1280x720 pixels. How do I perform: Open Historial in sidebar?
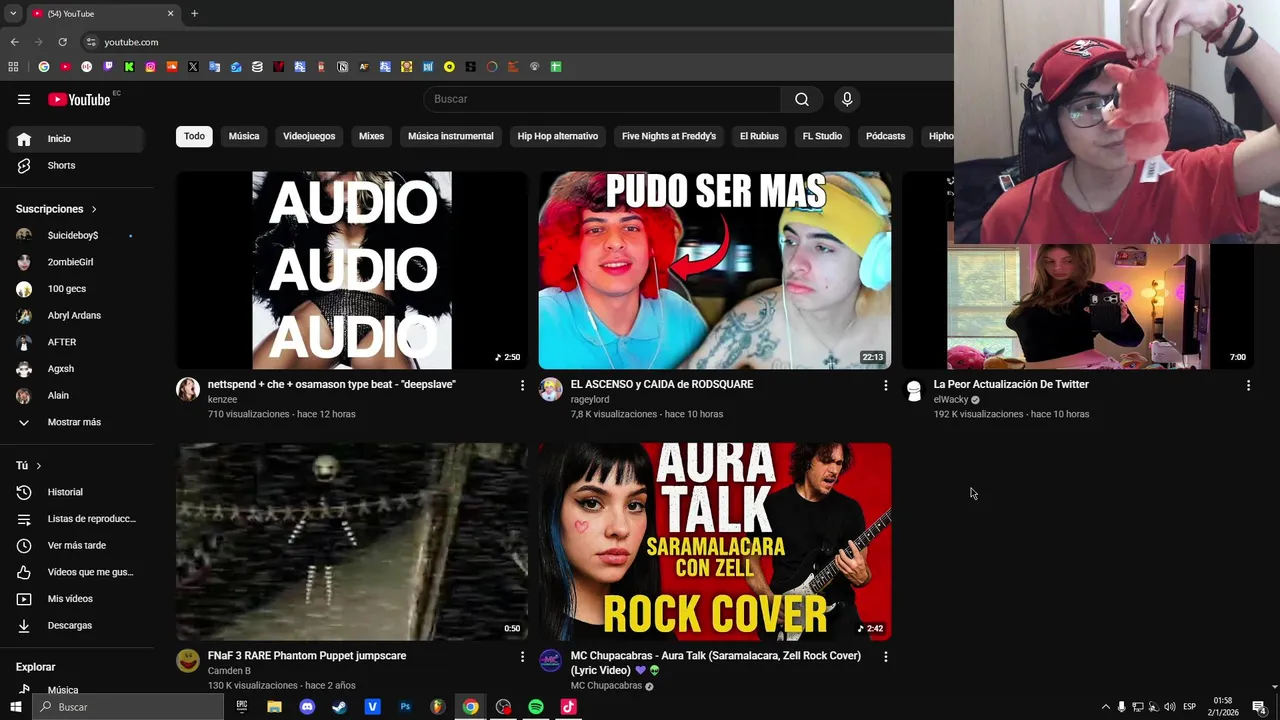point(76,492)
